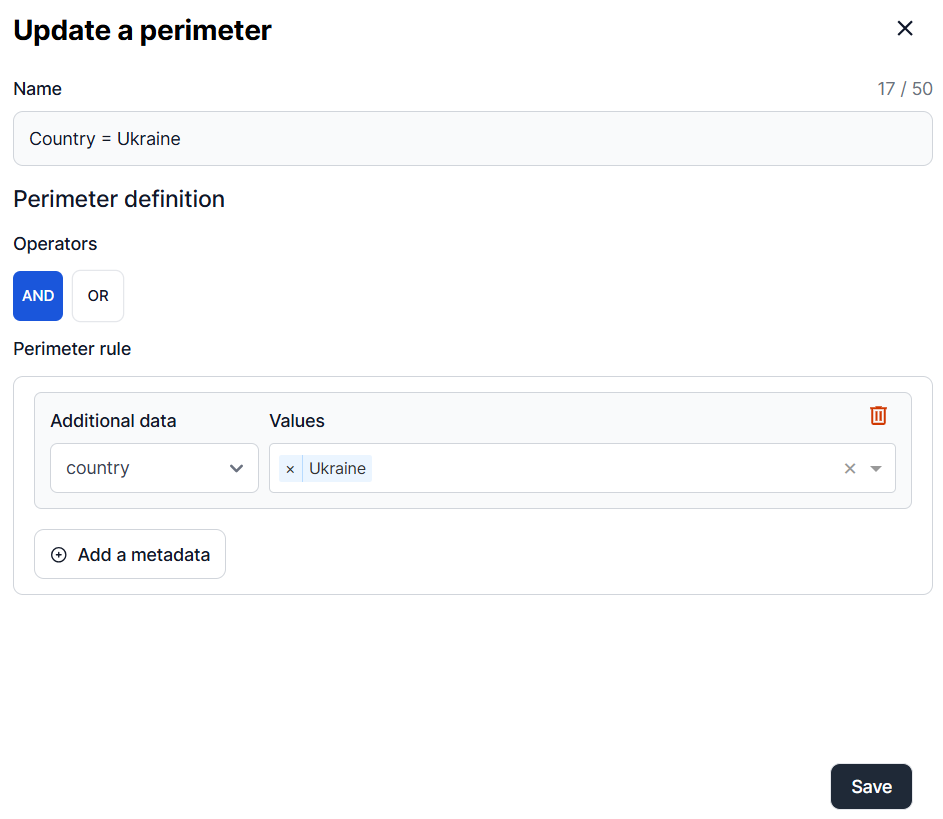Click the 17 / 50 character counter

point(904,89)
